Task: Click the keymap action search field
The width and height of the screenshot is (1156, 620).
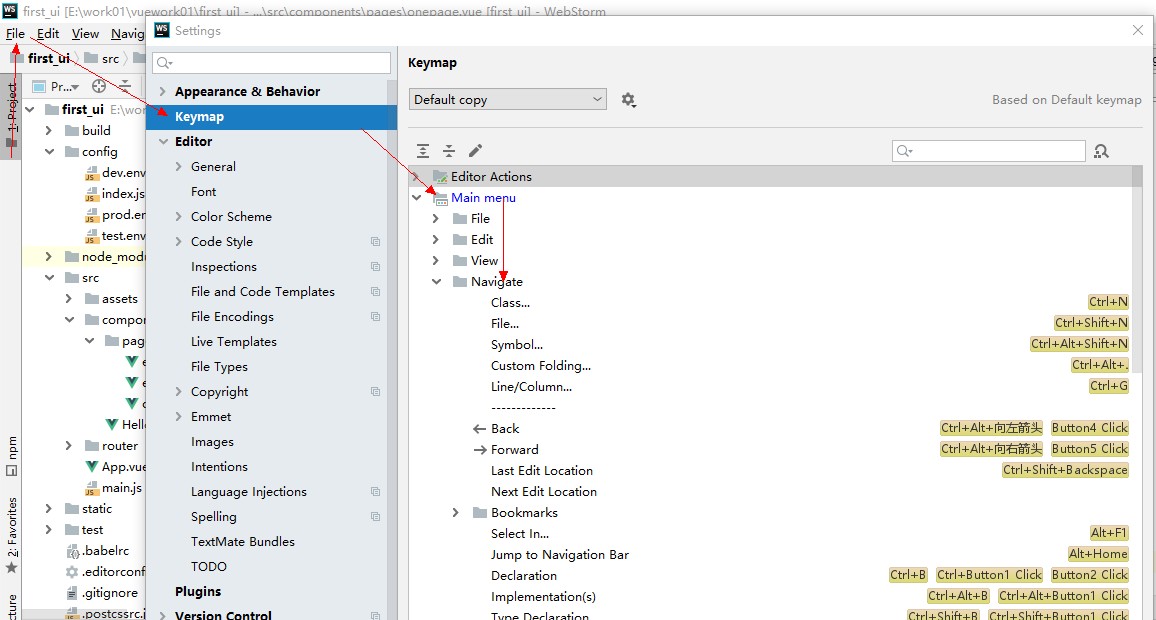Action: (989, 151)
